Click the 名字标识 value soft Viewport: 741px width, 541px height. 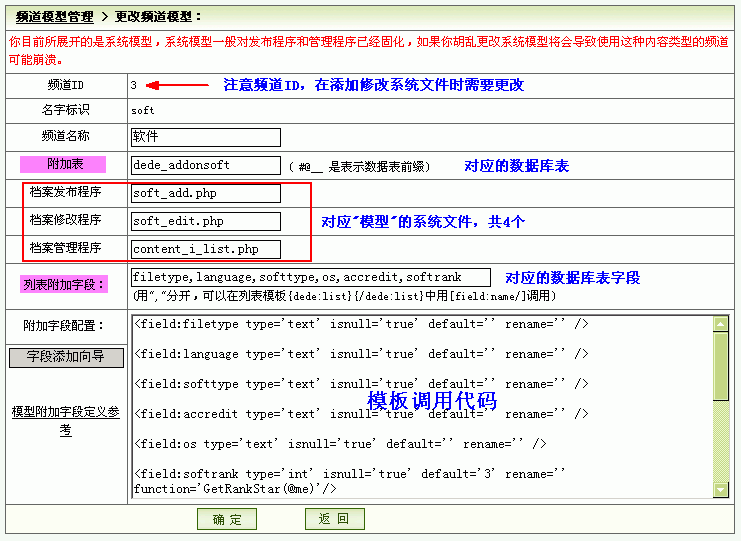[x=143, y=111]
